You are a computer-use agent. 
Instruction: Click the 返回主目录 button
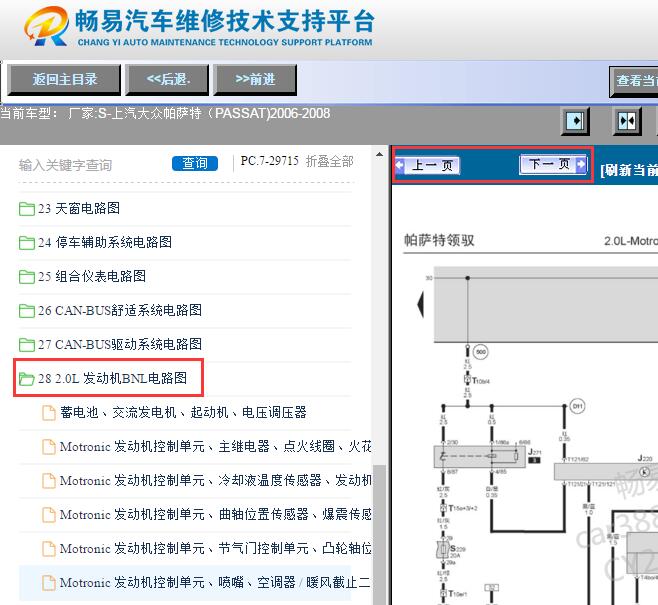64,80
